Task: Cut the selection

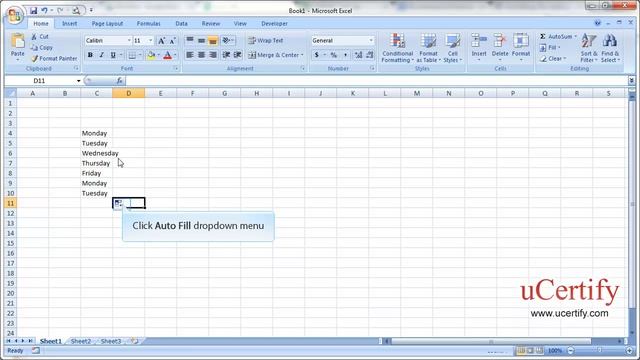Action: coord(40,37)
